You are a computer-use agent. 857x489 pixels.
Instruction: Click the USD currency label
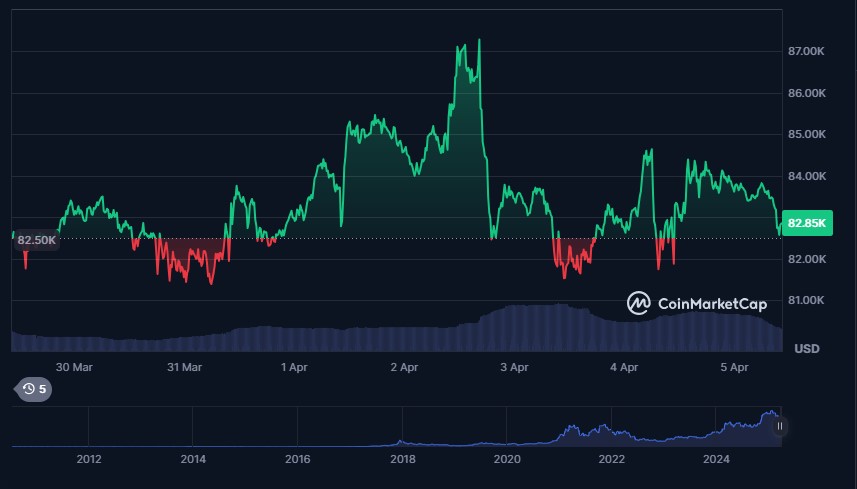(807, 348)
